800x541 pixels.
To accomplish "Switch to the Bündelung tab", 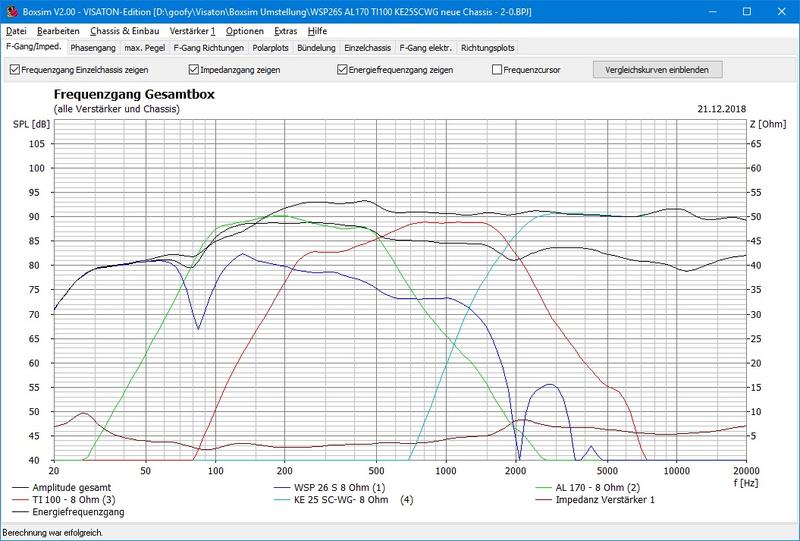I will [x=317, y=47].
